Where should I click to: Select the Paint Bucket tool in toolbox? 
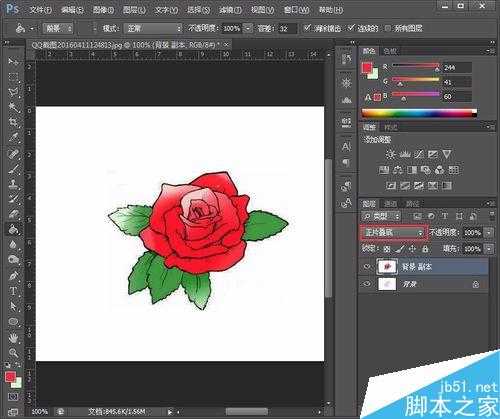pos(13,229)
